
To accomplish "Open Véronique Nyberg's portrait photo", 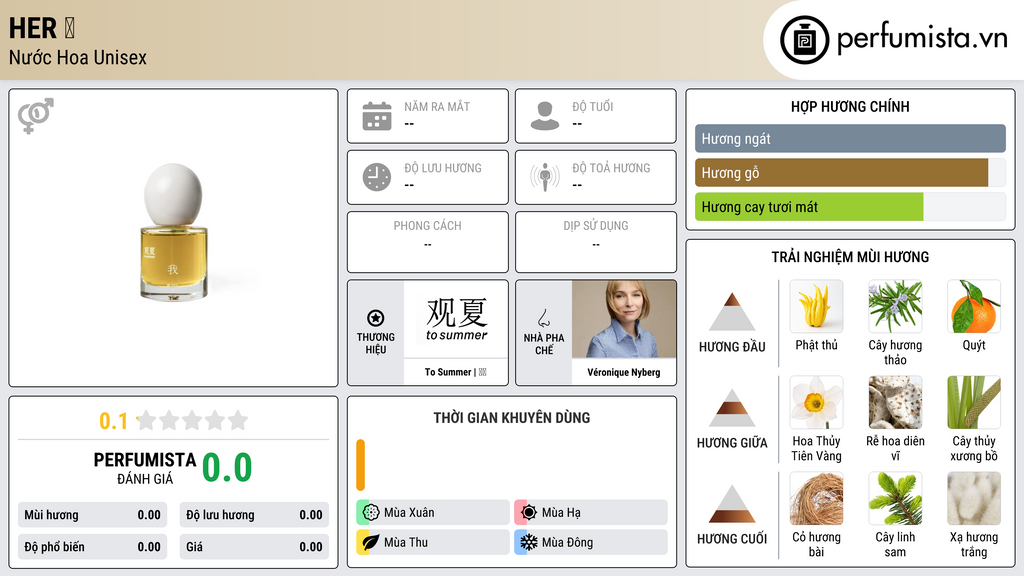I will pos(624,319).
